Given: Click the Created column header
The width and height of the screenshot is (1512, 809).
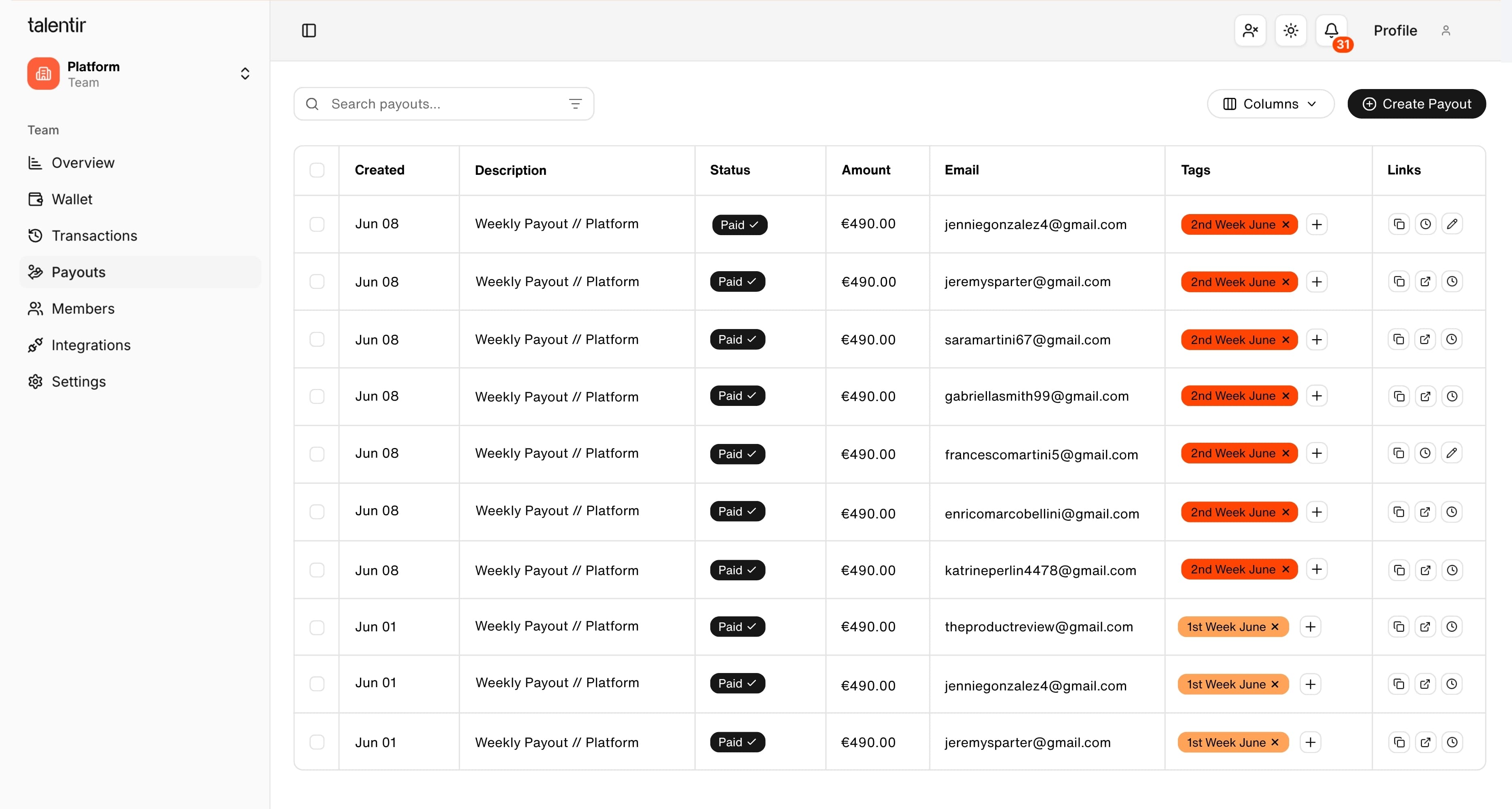Looking at the screenshot, I should pos(379,170).
